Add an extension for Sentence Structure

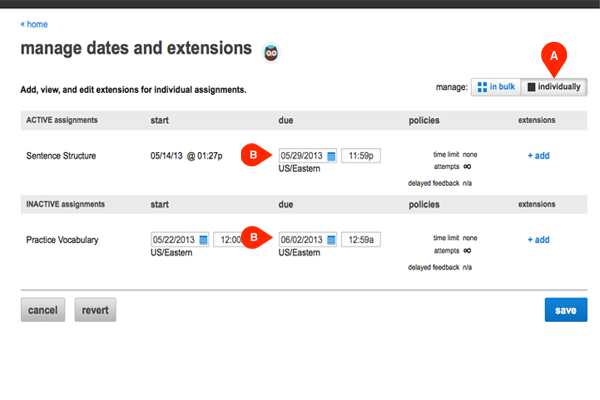point(538,155)
